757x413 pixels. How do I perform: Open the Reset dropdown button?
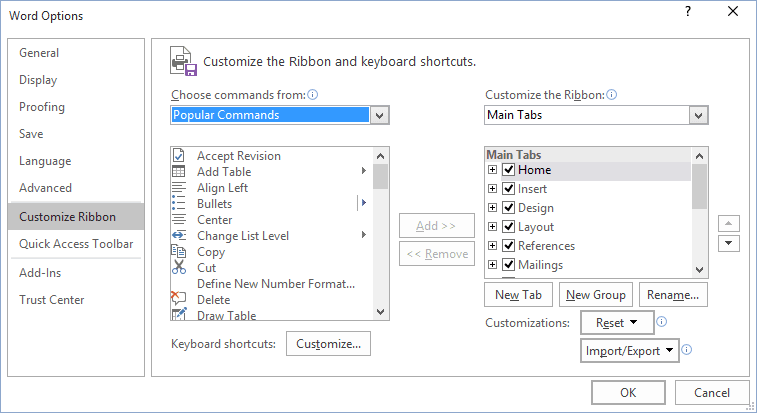[x=617, y=322]
